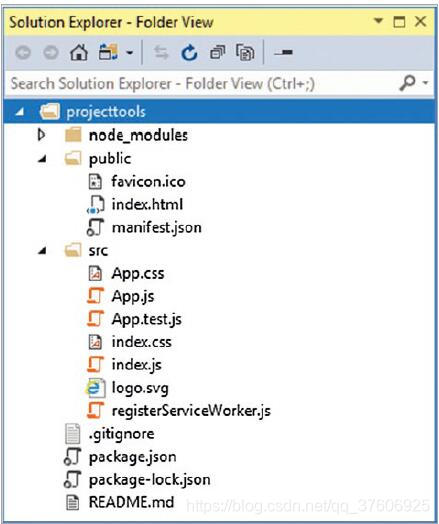This screenshot has height=524, width=439.
Task: Click the index.js script icon
Action: [x=96, y=364]
